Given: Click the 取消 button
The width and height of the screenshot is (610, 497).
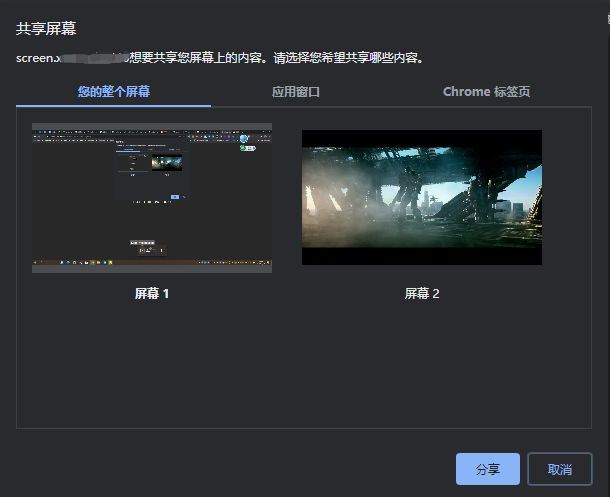Looking at the screenshot, I should tap(560, 469).
